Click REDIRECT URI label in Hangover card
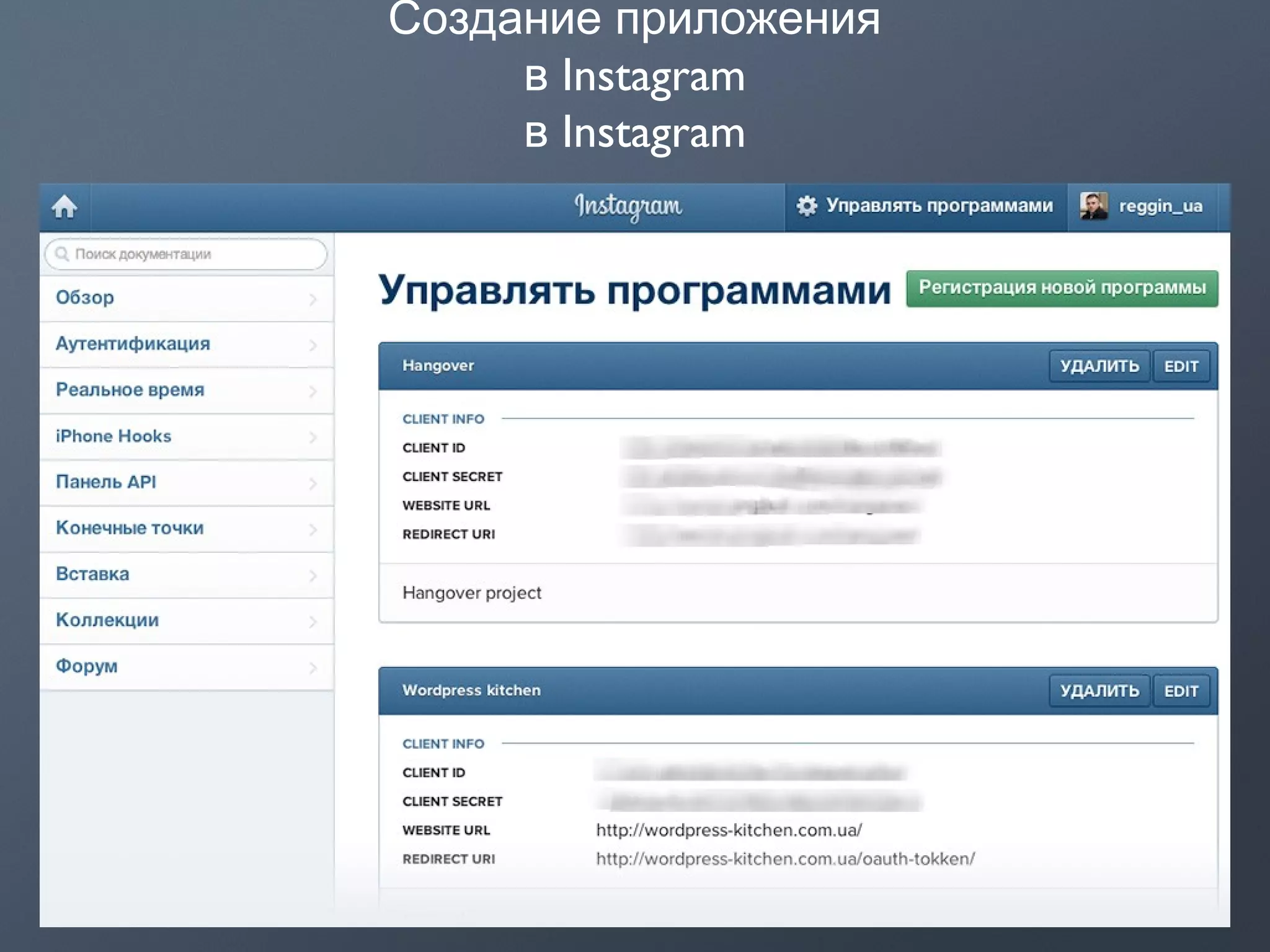Screen dimensions: 1270x952 [x=448, y=534]
